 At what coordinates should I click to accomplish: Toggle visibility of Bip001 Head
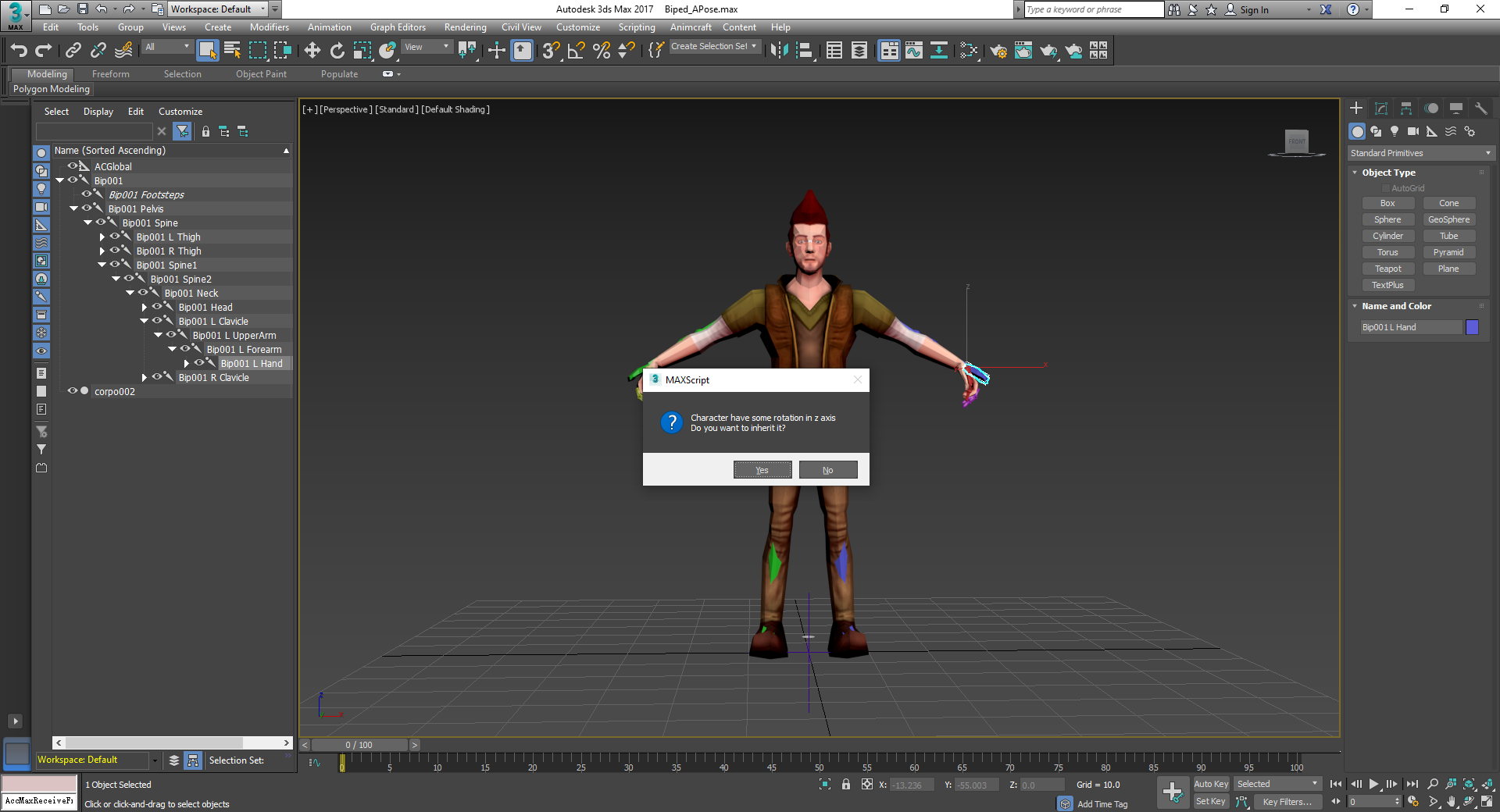156,307
